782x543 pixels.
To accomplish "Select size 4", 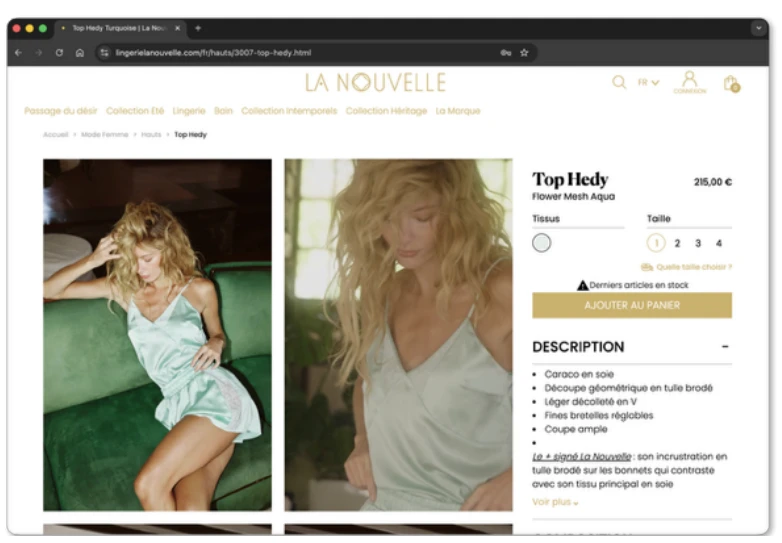I will coord(719,243).
